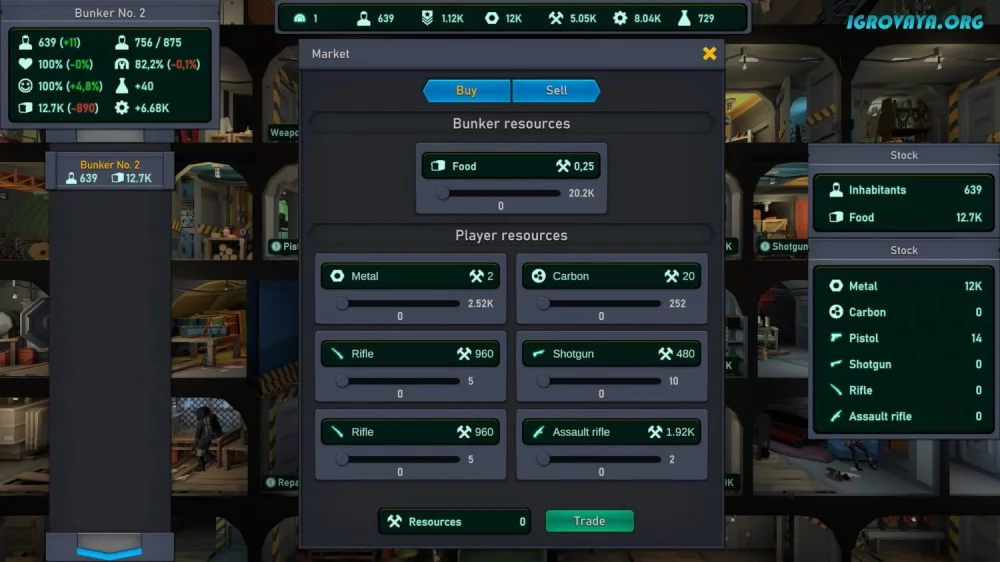Click the Food icon under Bunker resources
The width and height of the screenshot is (1000, 562).
(x=438, y=166)
